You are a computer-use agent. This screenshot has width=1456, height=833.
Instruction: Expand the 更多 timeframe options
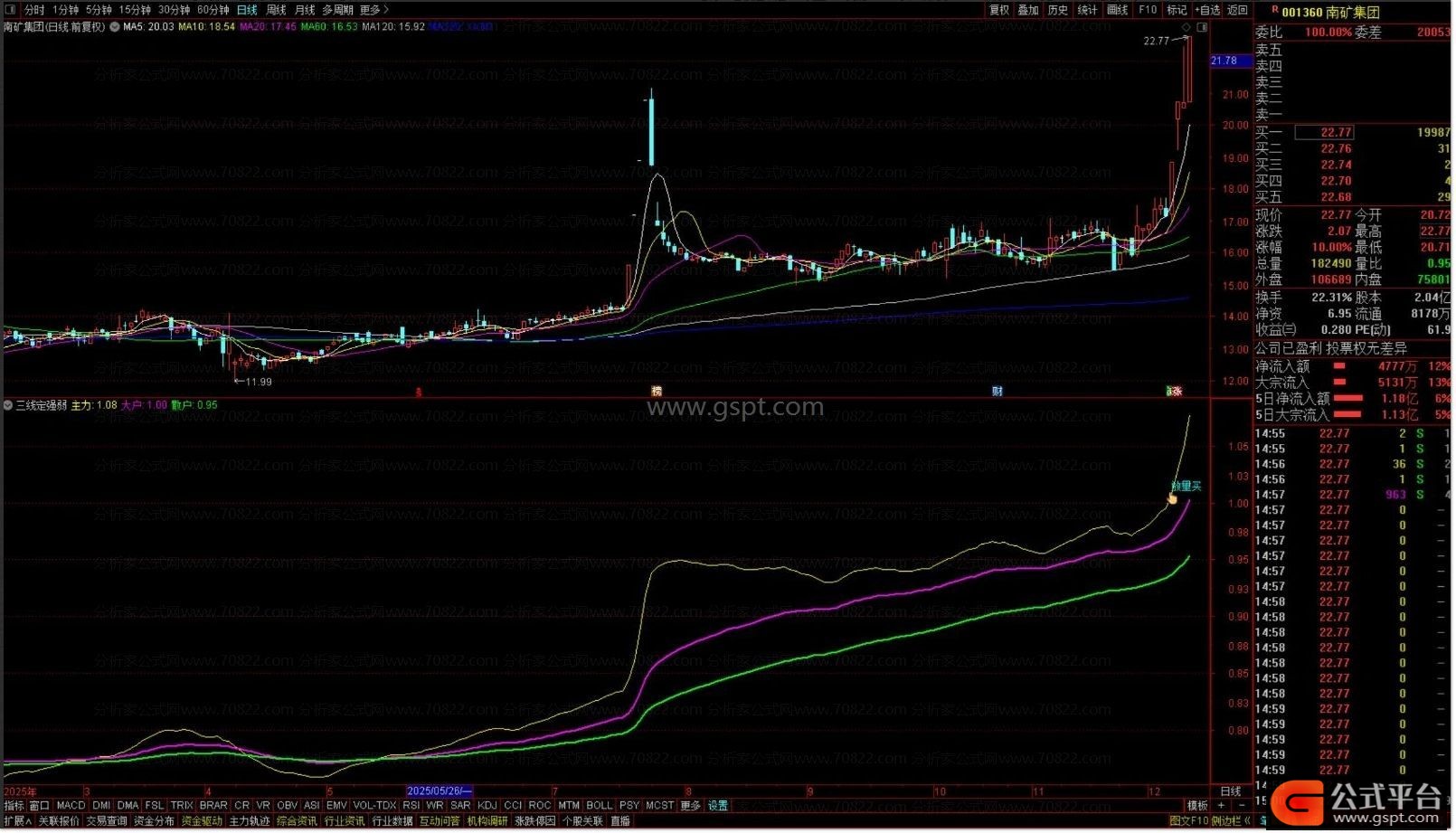[x=374, y=10]
